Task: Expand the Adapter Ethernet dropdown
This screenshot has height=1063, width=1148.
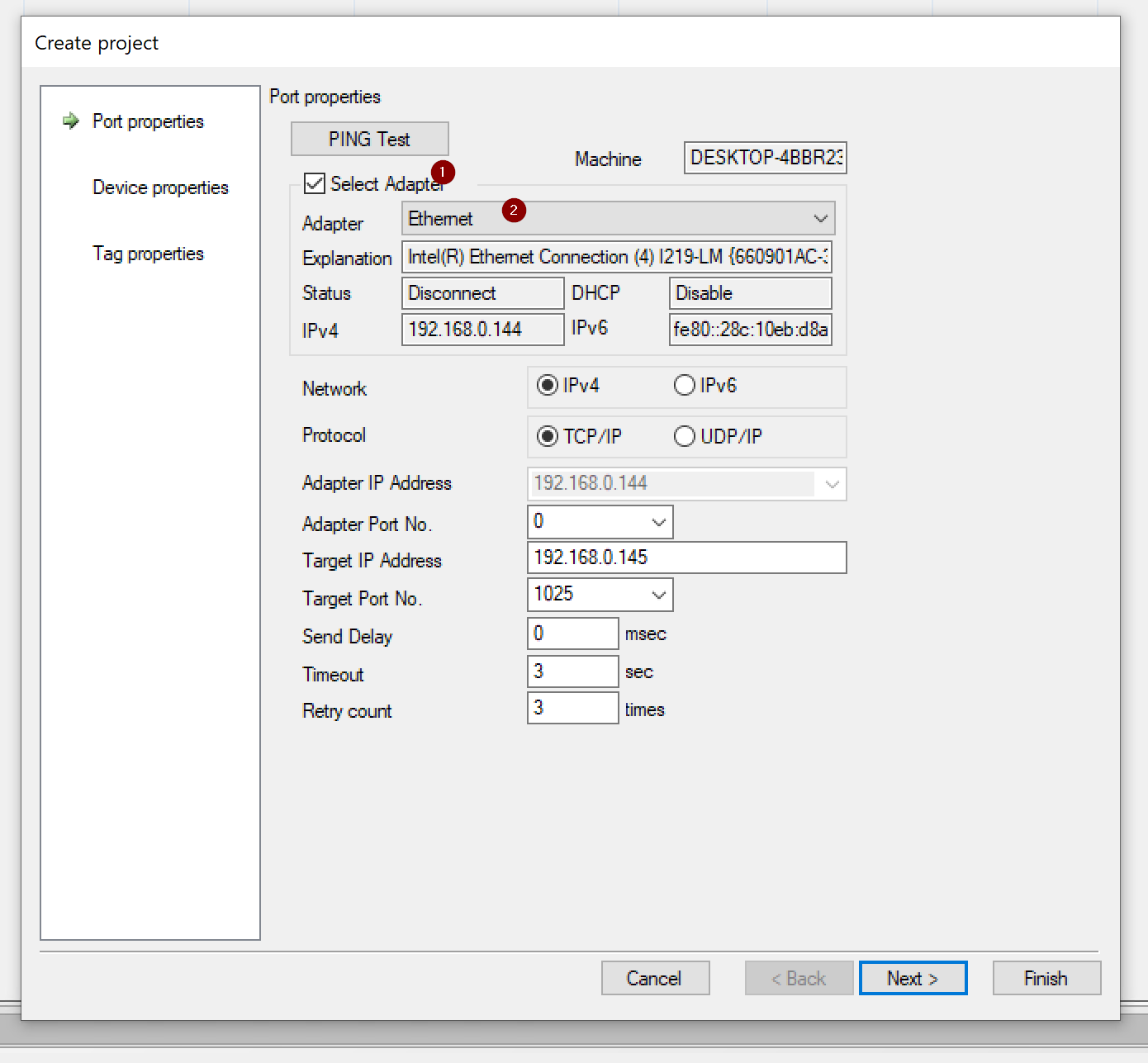Action: click(819, 219)
